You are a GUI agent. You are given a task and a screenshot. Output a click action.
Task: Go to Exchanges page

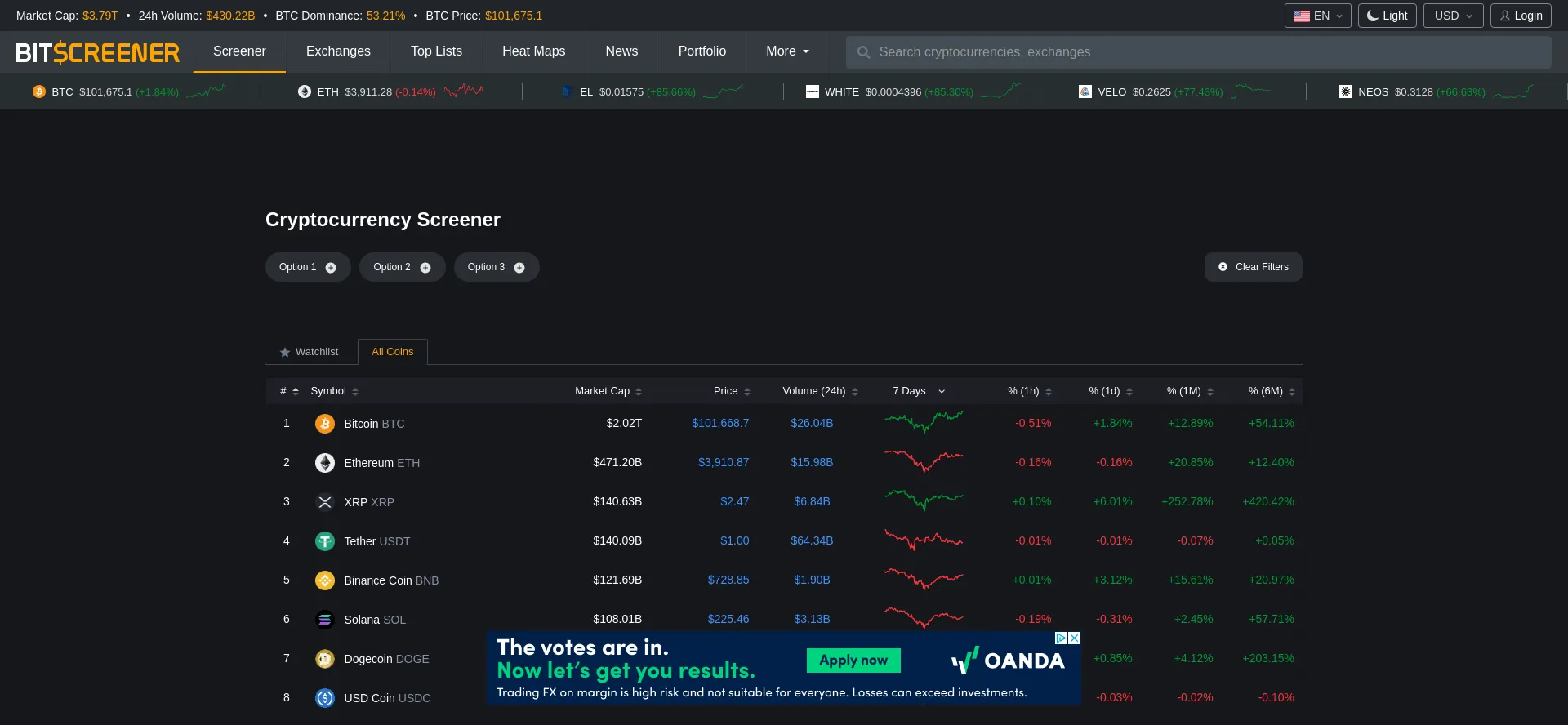point(338,51)
